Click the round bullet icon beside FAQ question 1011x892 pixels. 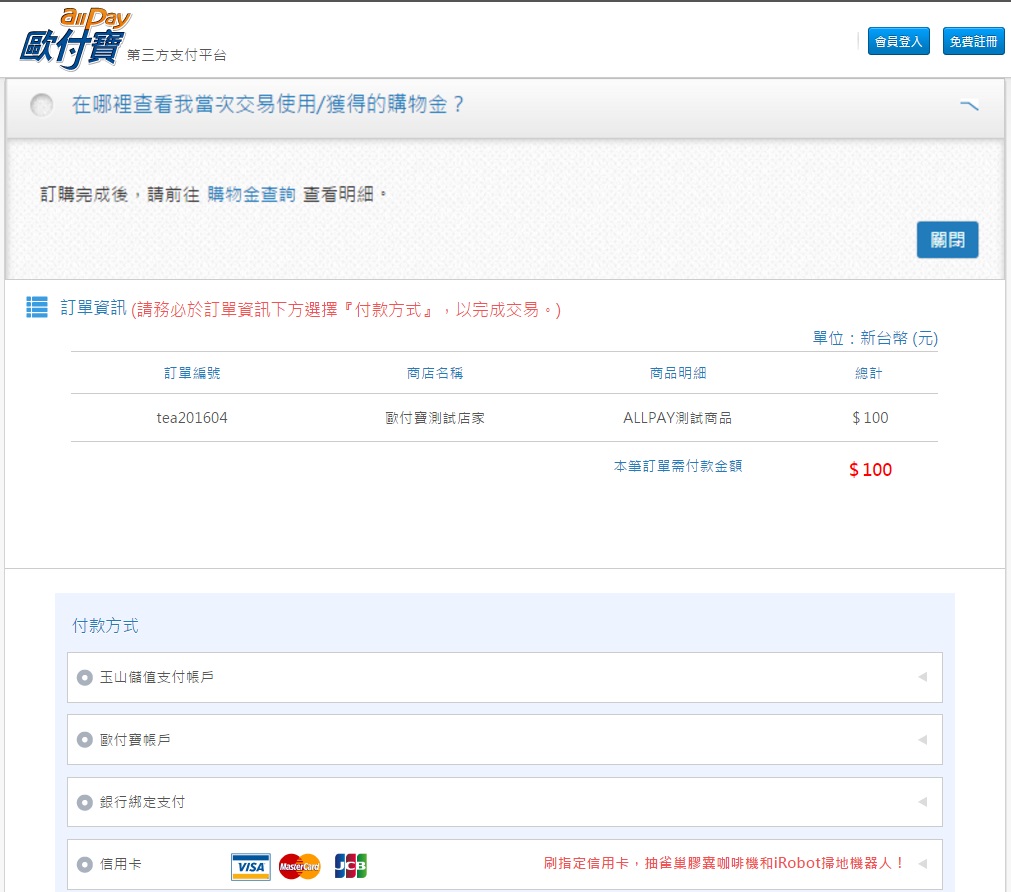41,105
